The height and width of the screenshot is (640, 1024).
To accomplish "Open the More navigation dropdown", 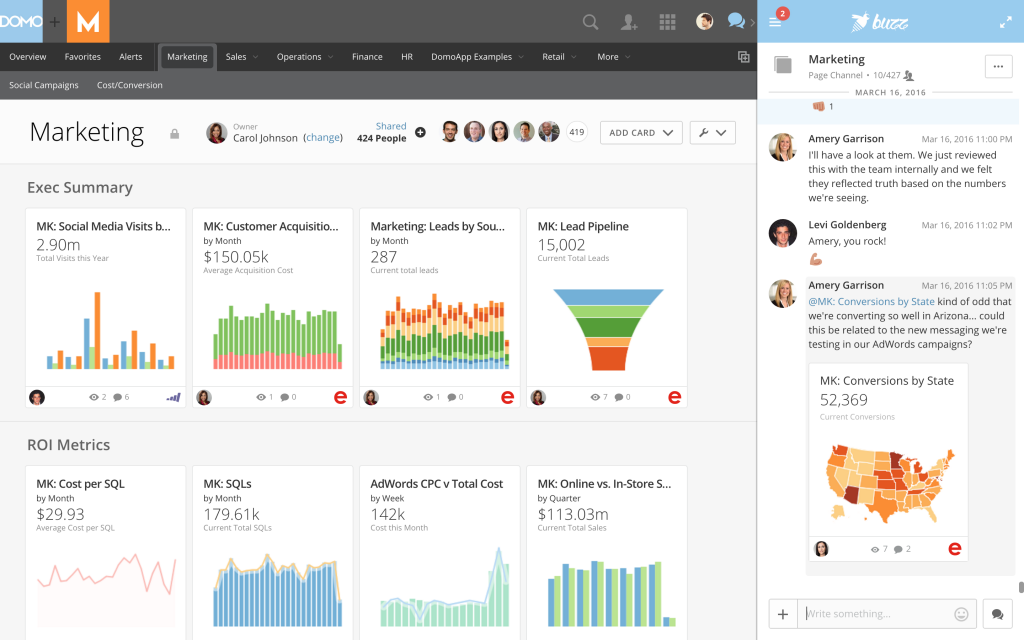I will 612,57.
